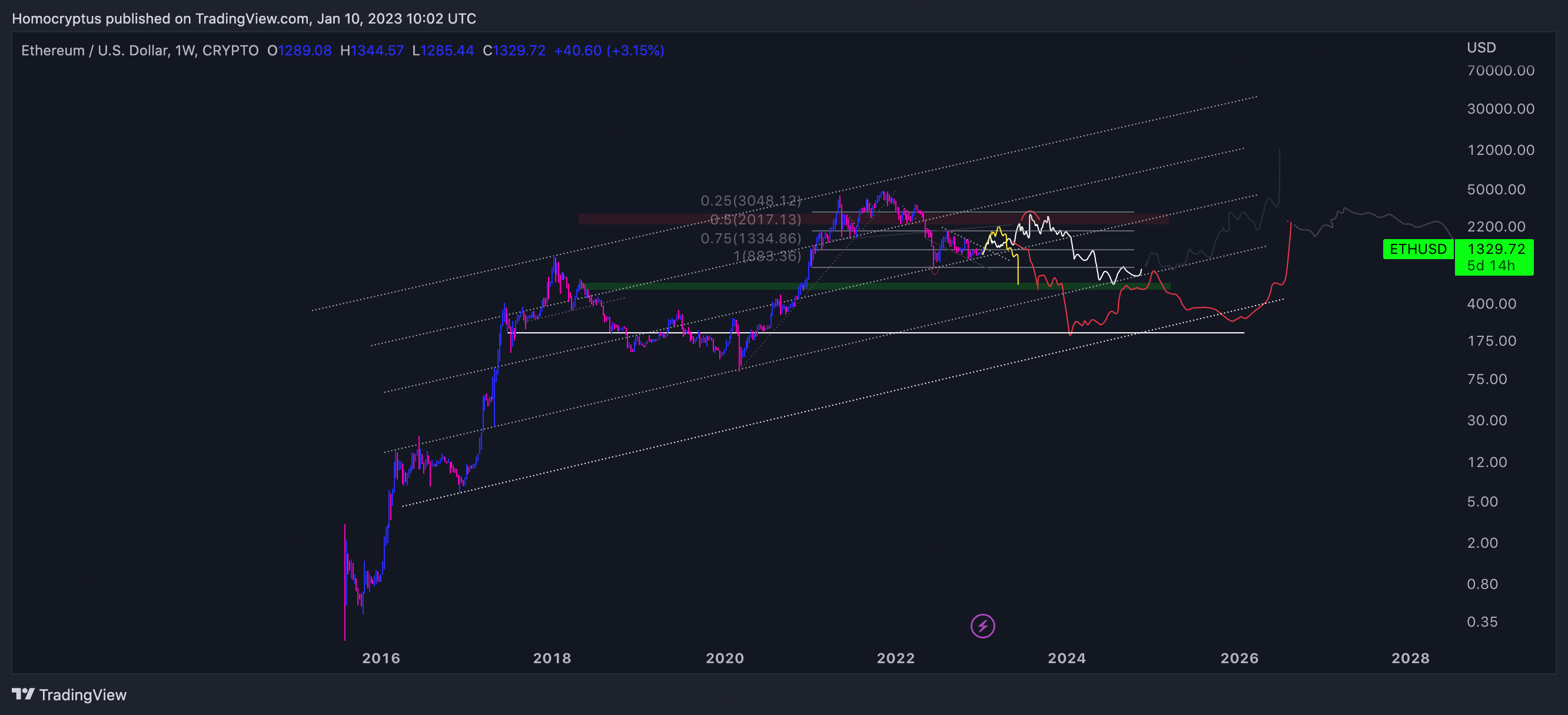Click the low value L1285.44
This screenshot has height=715, width=1568.
tap(443, 51)
